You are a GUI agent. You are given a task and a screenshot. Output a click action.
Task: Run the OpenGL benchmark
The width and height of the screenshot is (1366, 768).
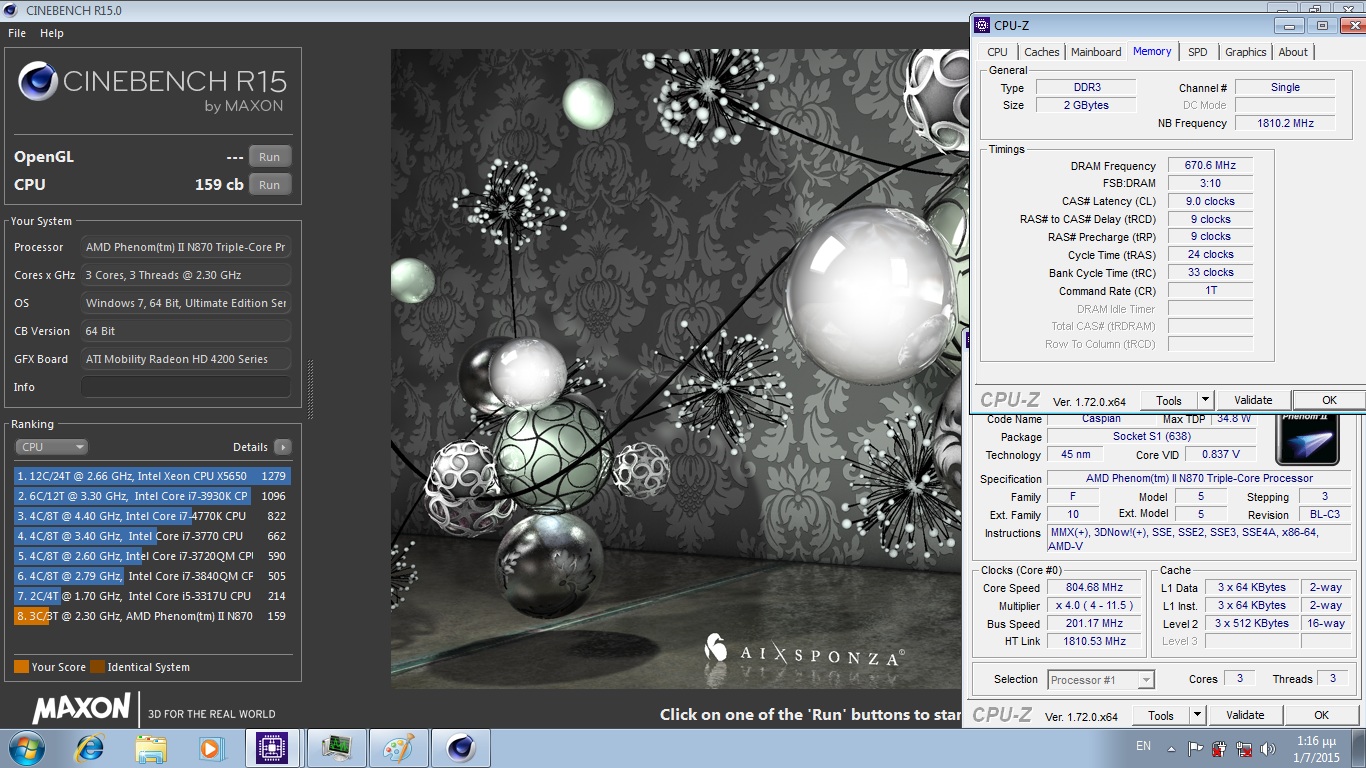pos(270,157)
